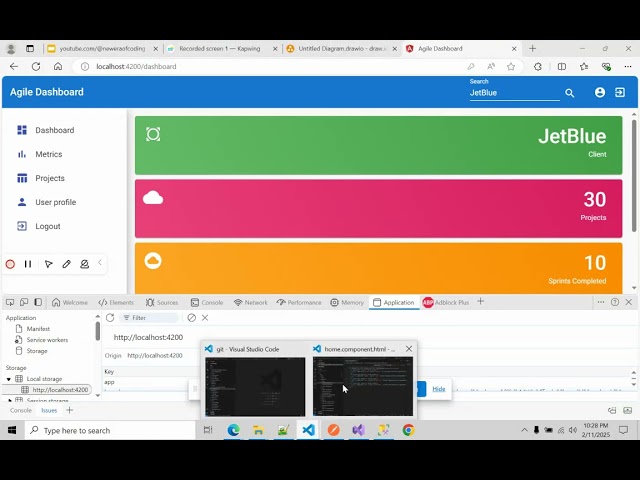Switch to the youtube.com/@neweraofcoding tab
The image size is (640, 480).
tap(102, 49)
